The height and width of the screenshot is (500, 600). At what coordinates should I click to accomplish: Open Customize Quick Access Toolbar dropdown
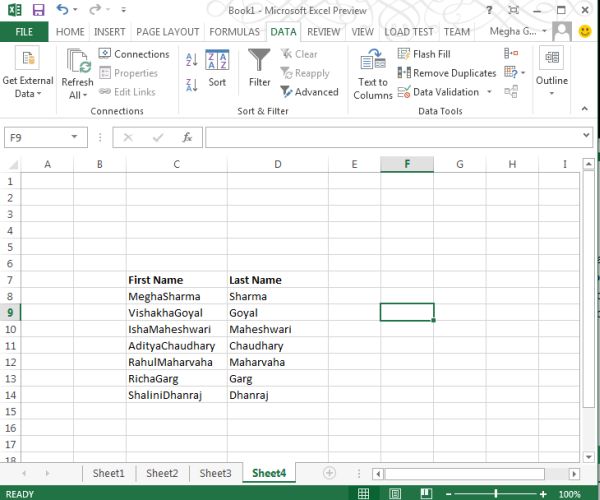123,10
